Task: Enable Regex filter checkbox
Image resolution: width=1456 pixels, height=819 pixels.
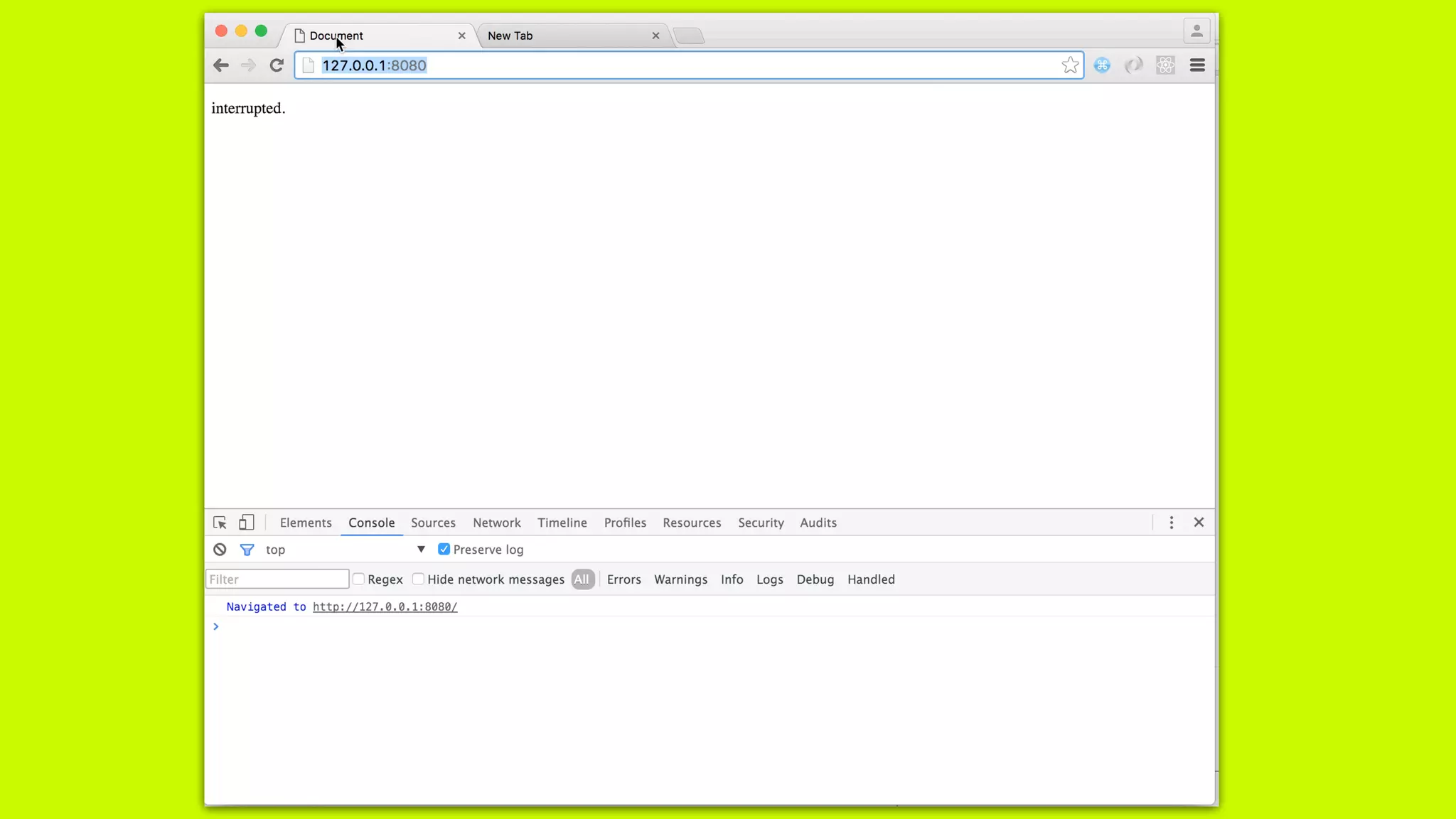Action: pyautogui.click(x=359, y=579)
